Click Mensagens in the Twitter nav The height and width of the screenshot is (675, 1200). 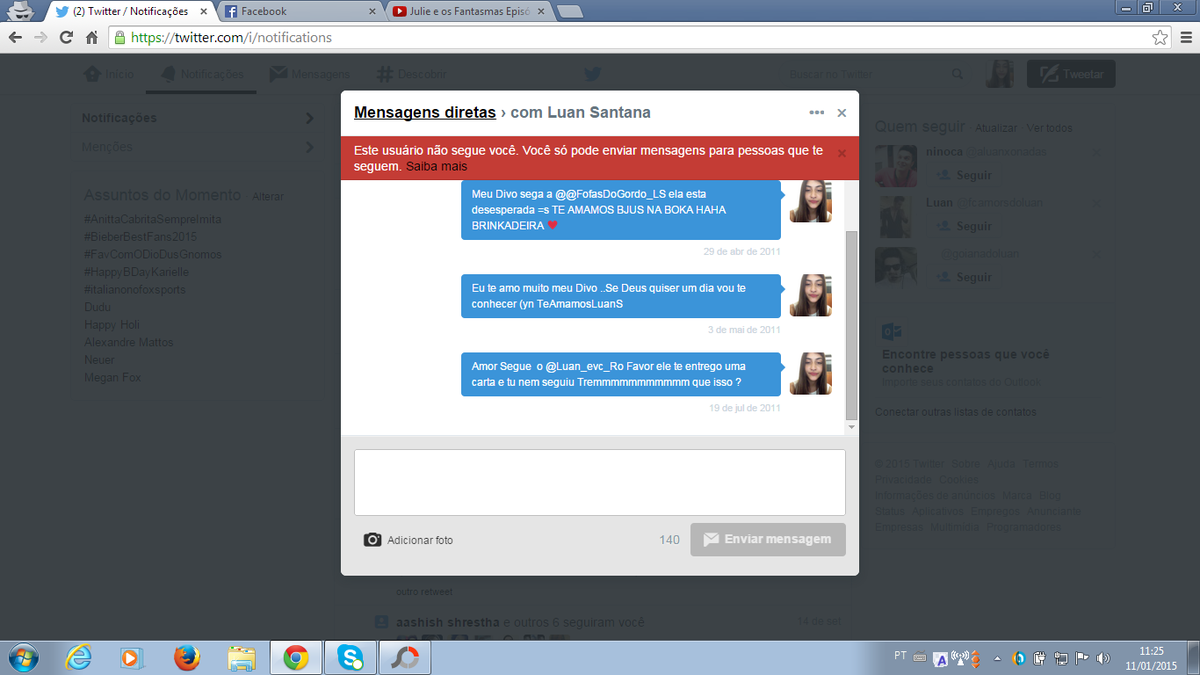(x=310, y=74)
